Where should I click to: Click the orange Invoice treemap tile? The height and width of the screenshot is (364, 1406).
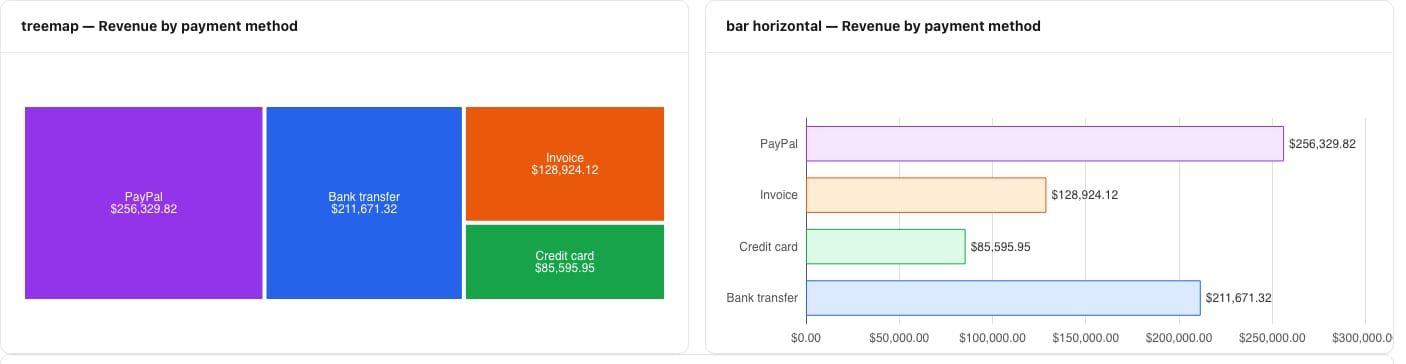pos(565,164)
